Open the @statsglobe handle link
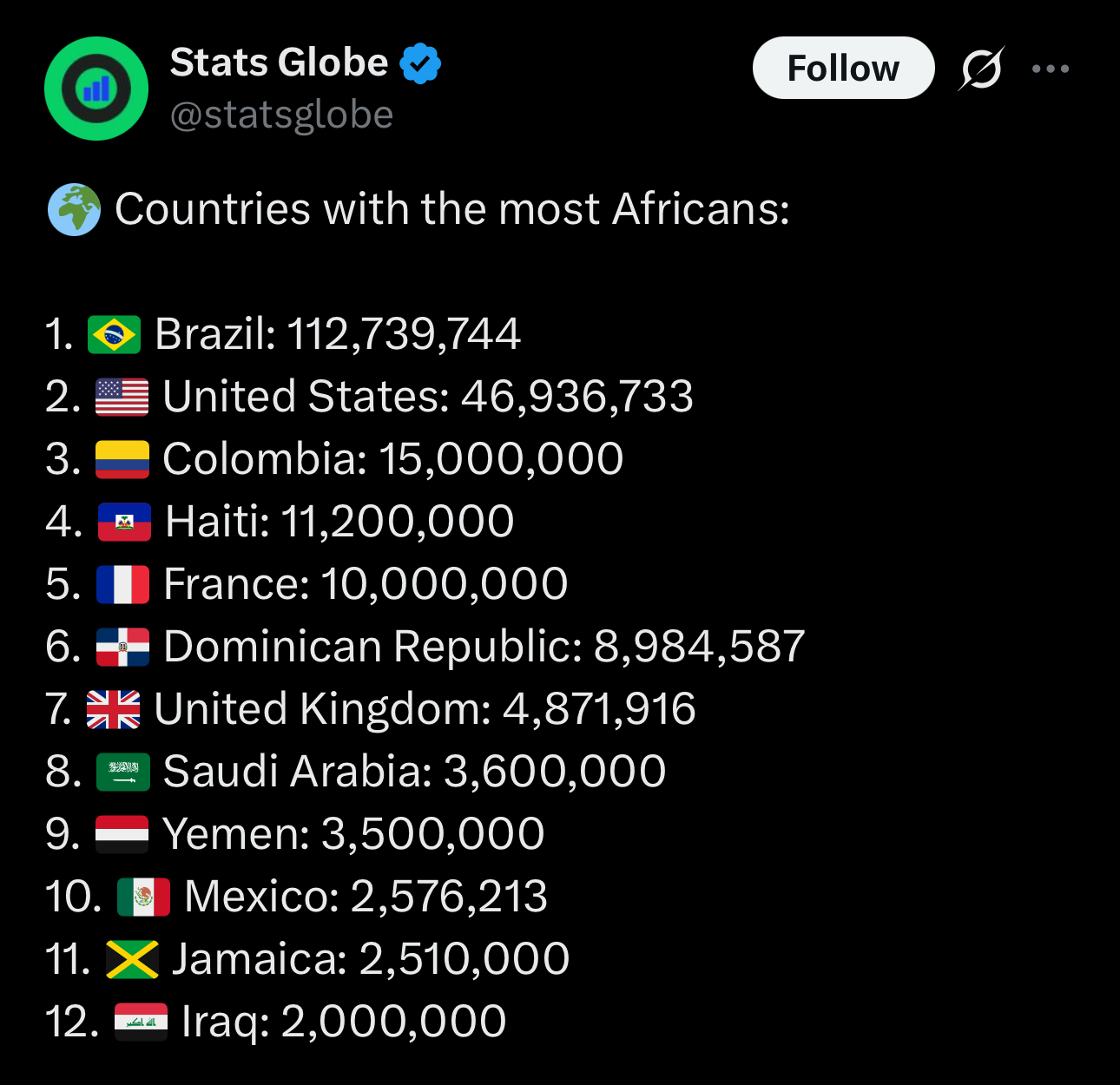 (x=281, y=115)
